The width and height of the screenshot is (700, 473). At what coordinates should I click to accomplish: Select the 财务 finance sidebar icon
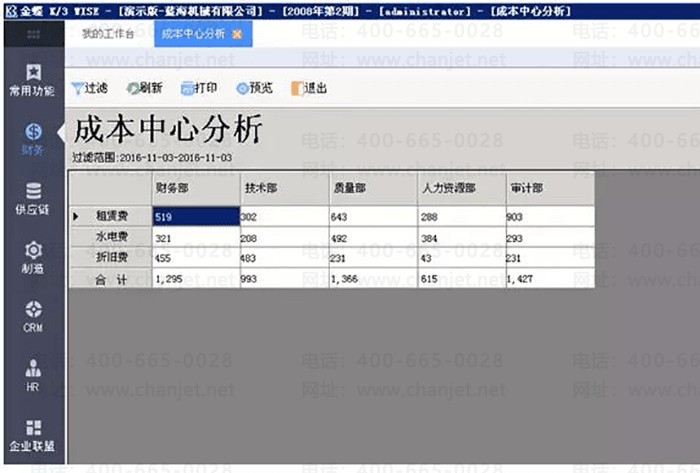pyautogui.click(x=33, y=139)
